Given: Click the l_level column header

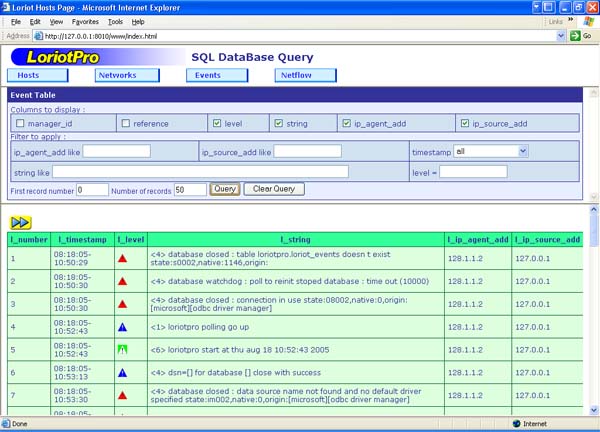Looking at the screenshot, I should (x=131, y=240).
